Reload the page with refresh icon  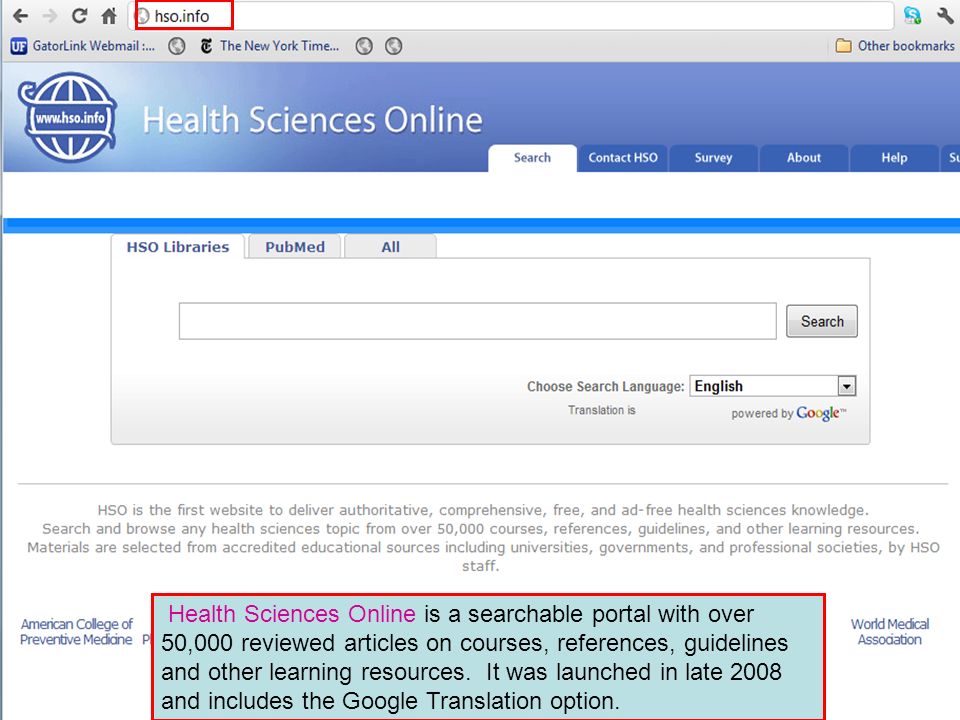pyautogui.click(x=80, y=16)
